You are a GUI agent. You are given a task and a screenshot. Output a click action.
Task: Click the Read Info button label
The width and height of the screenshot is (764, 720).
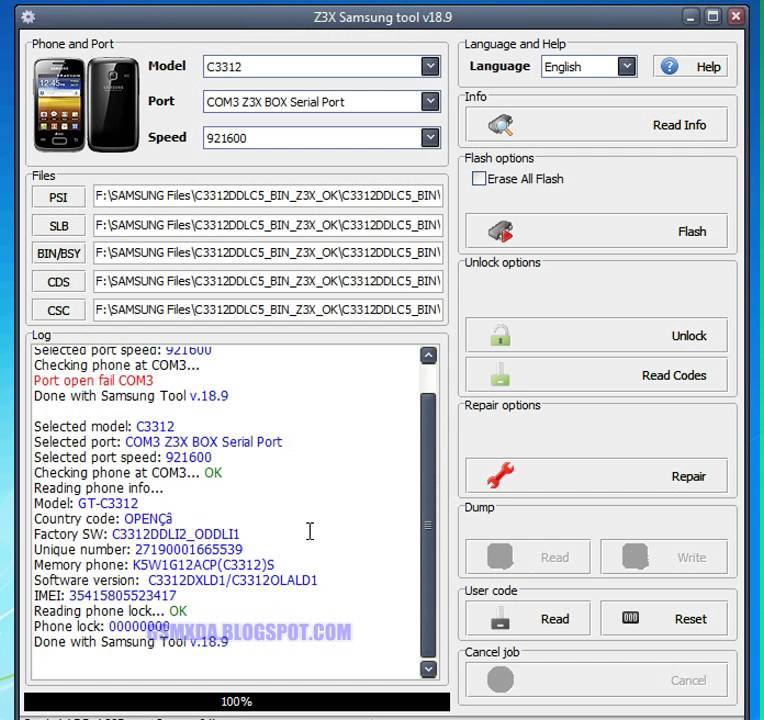point(679,125)
